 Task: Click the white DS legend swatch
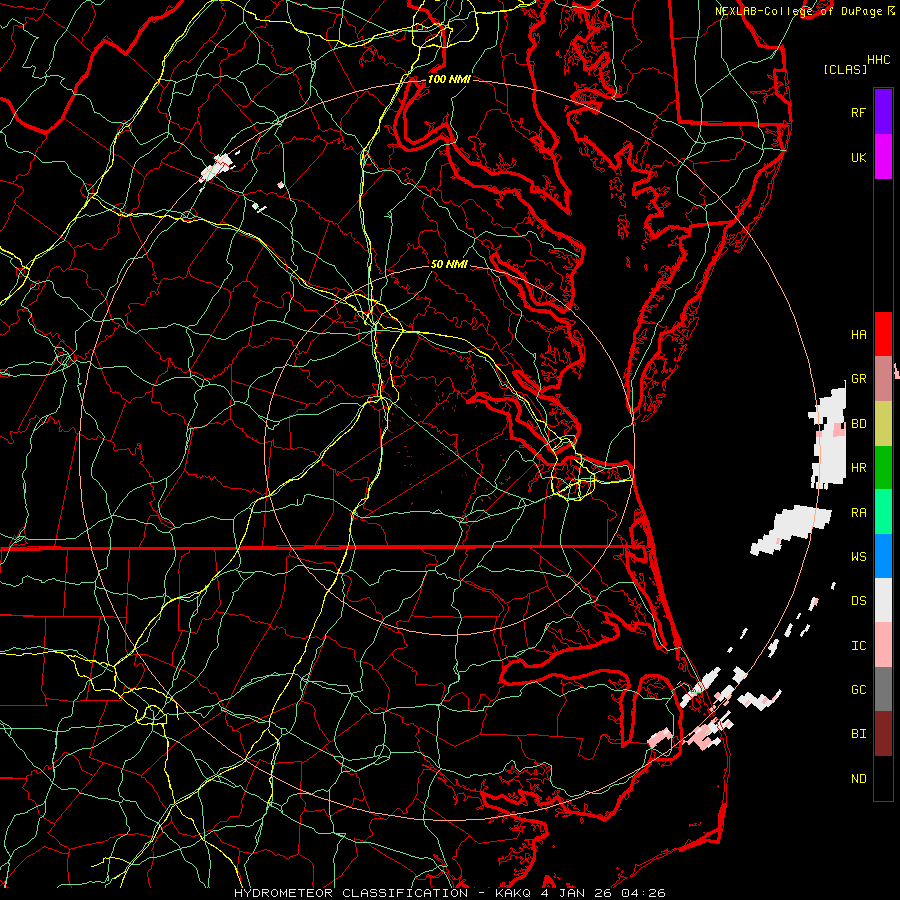883,600
